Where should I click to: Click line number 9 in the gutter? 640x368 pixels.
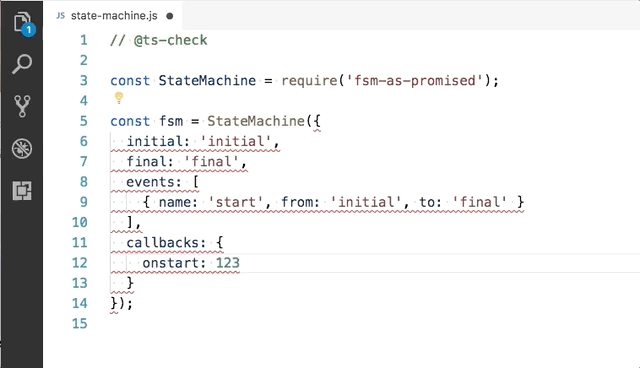84,202
